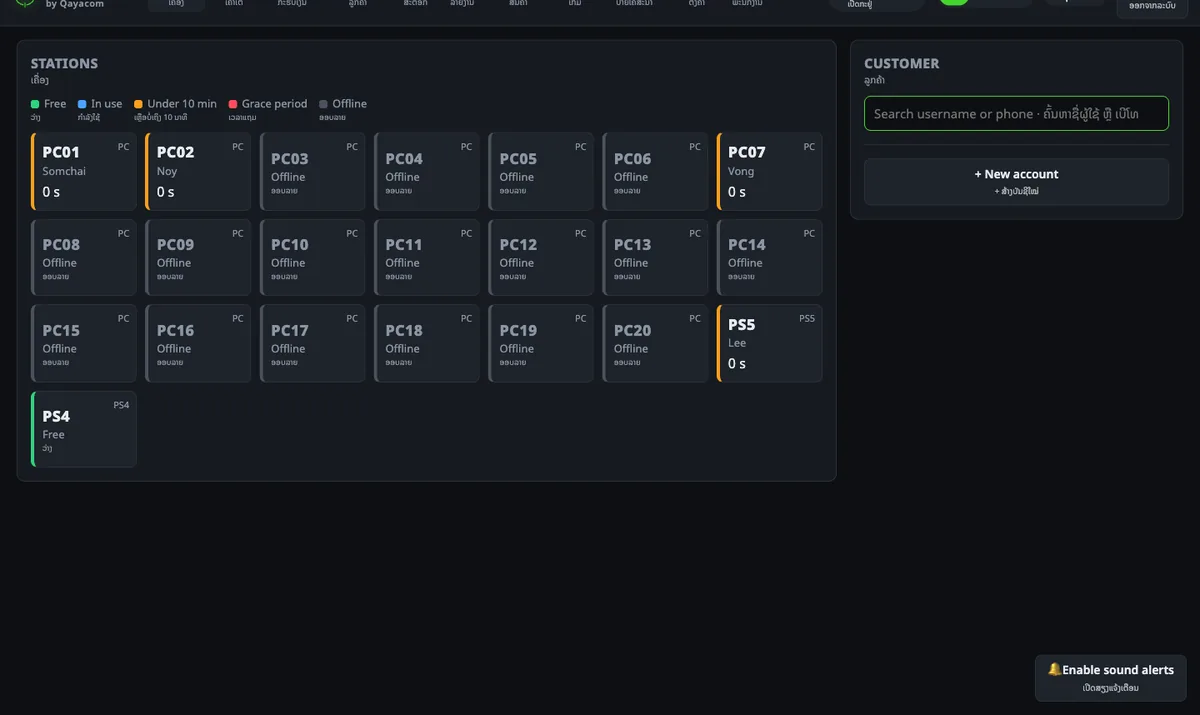Select the offline PC09 station card
Image resolution: width=1200 pixels, height=715 pixels.
198,258
